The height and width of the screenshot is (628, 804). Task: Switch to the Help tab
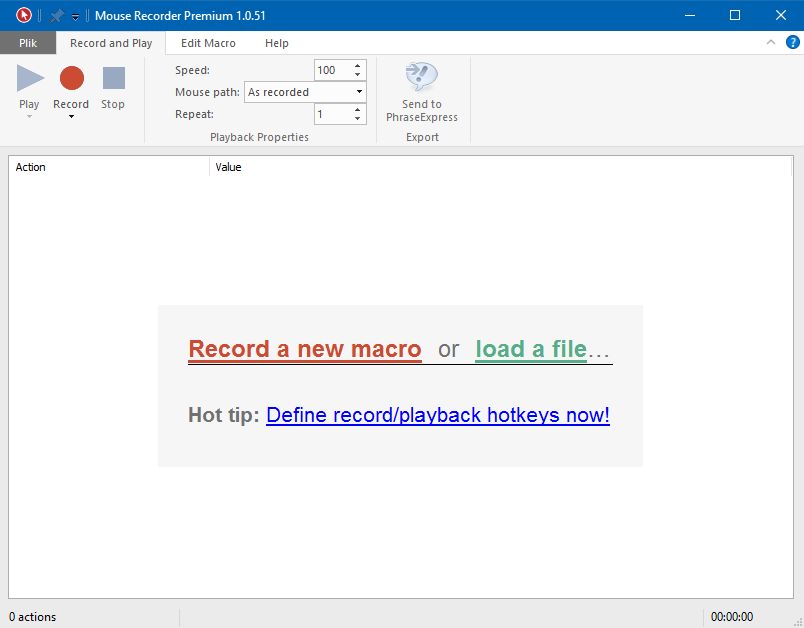tap(277, 43)
